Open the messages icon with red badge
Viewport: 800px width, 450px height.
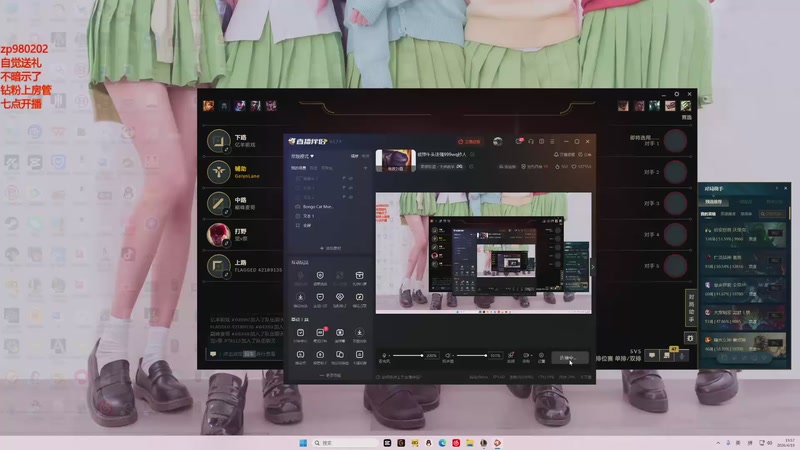click(x=519, y=141)
